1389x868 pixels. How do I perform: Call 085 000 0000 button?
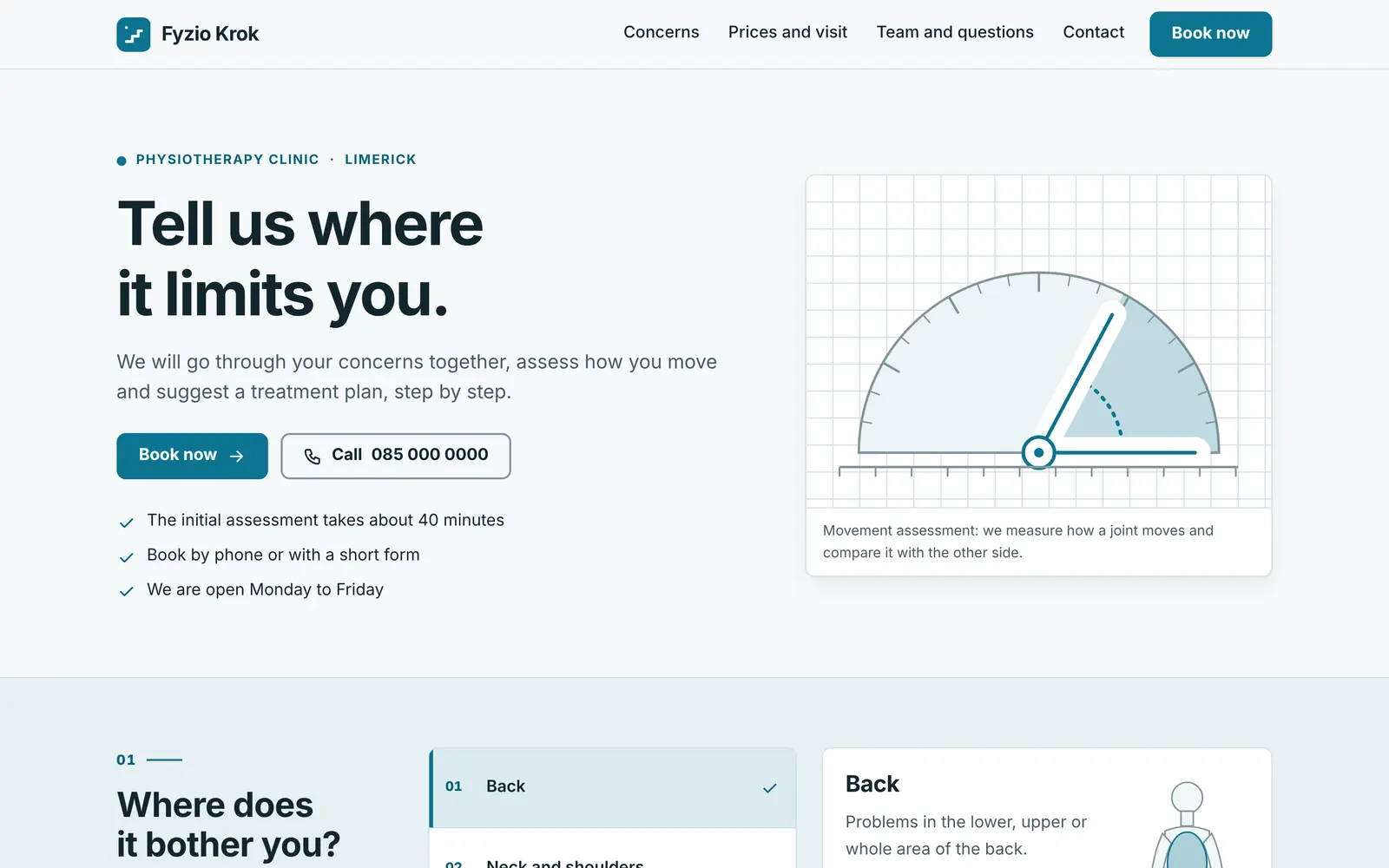[396, 456]
